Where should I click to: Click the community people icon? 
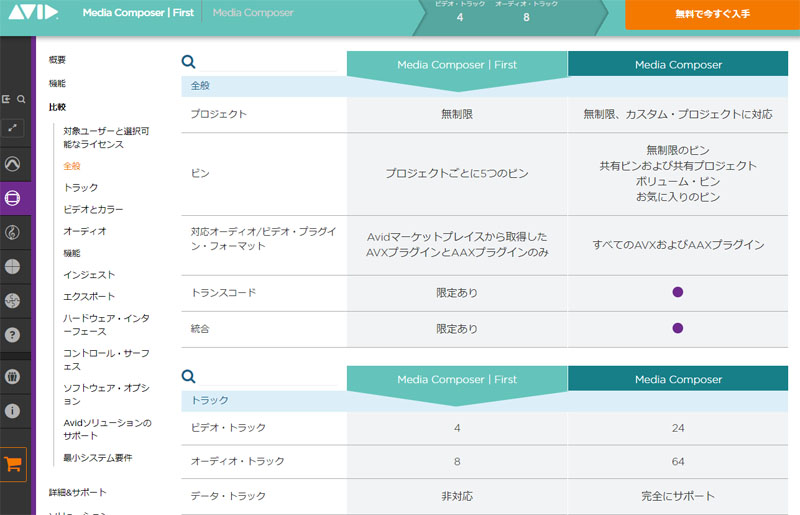tap(13, 377)
